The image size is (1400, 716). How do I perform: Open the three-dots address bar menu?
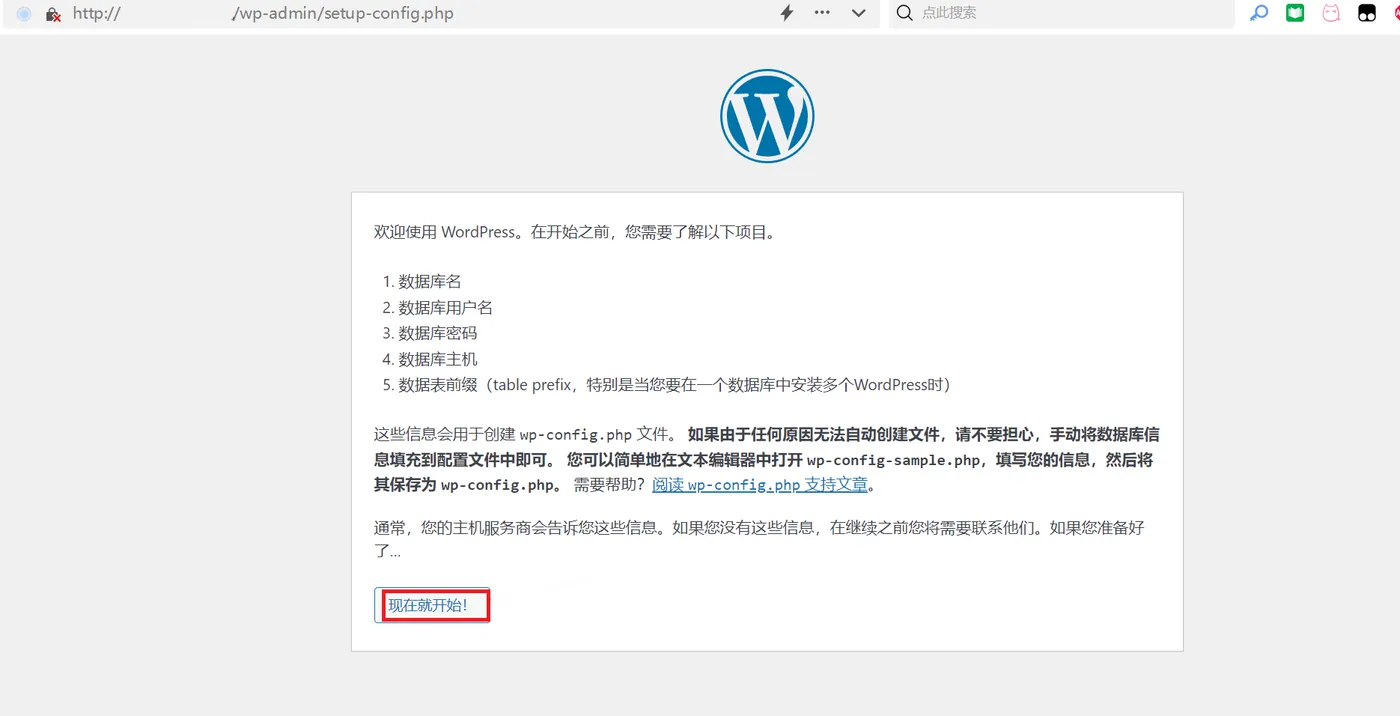(822, 13)
